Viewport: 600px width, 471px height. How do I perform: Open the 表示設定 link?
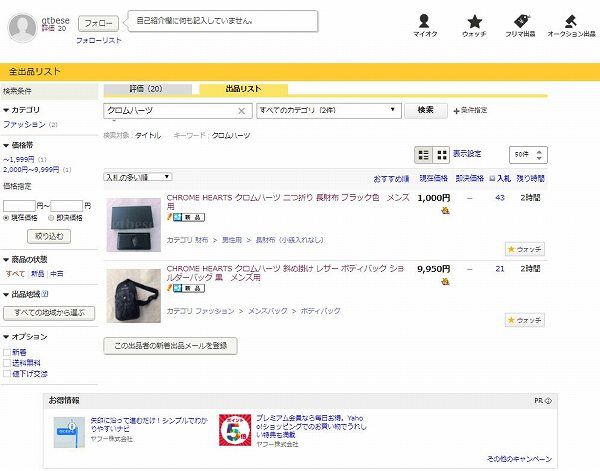[x=467, y=154]
